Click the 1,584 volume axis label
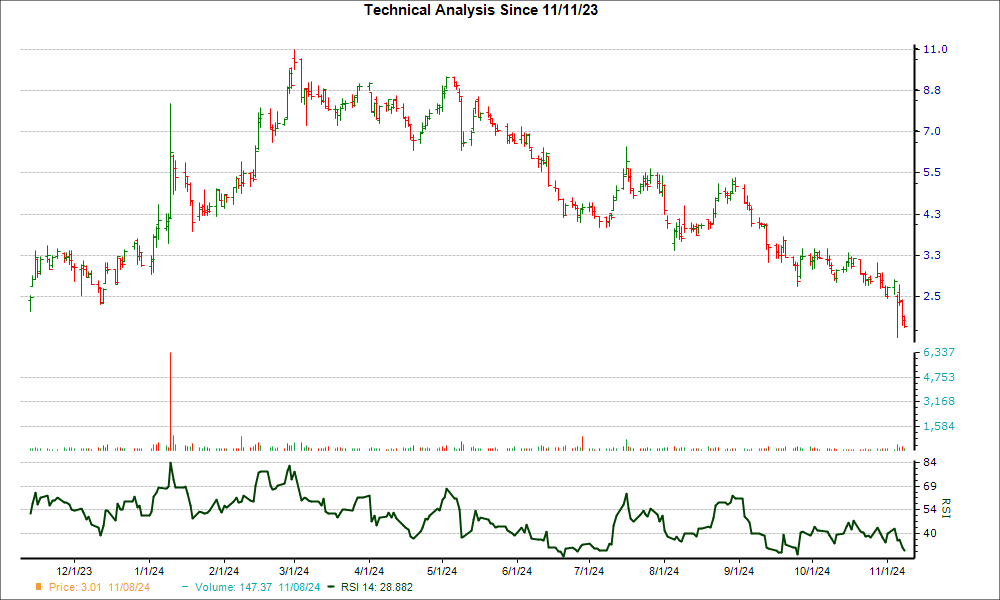1000x600 pixels. pyautogui.click(x=939, y=426)
